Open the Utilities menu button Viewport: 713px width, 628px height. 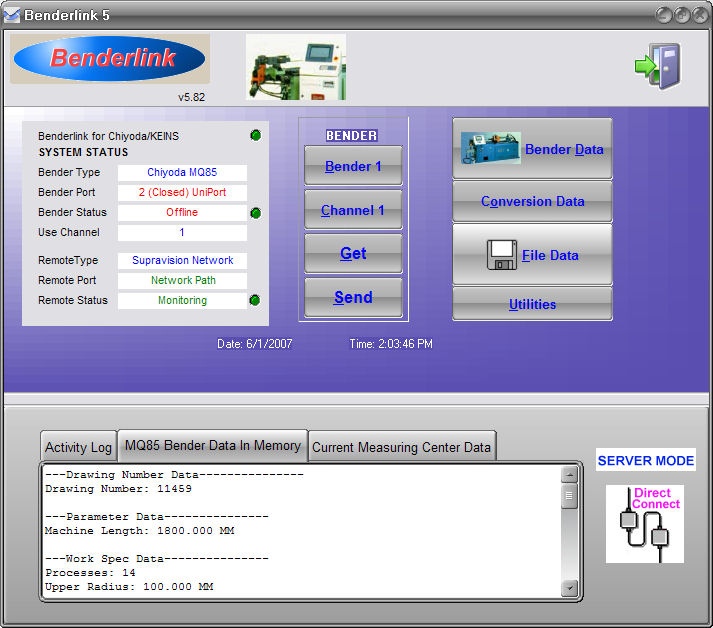pos(532,304)
